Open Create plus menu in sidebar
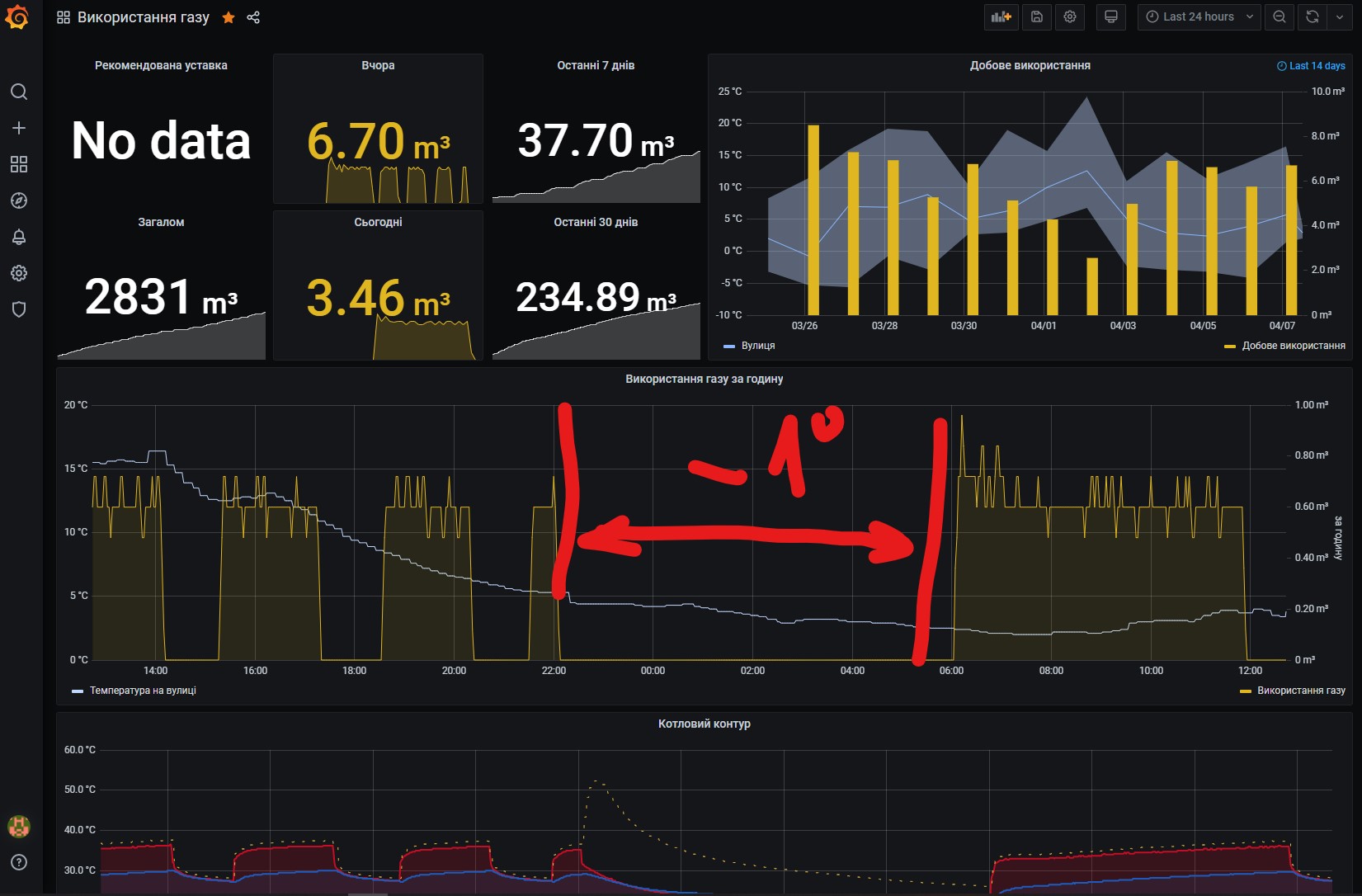This screenshot has height=896, width=1362. pyautogui.click(x=19, y=128)
